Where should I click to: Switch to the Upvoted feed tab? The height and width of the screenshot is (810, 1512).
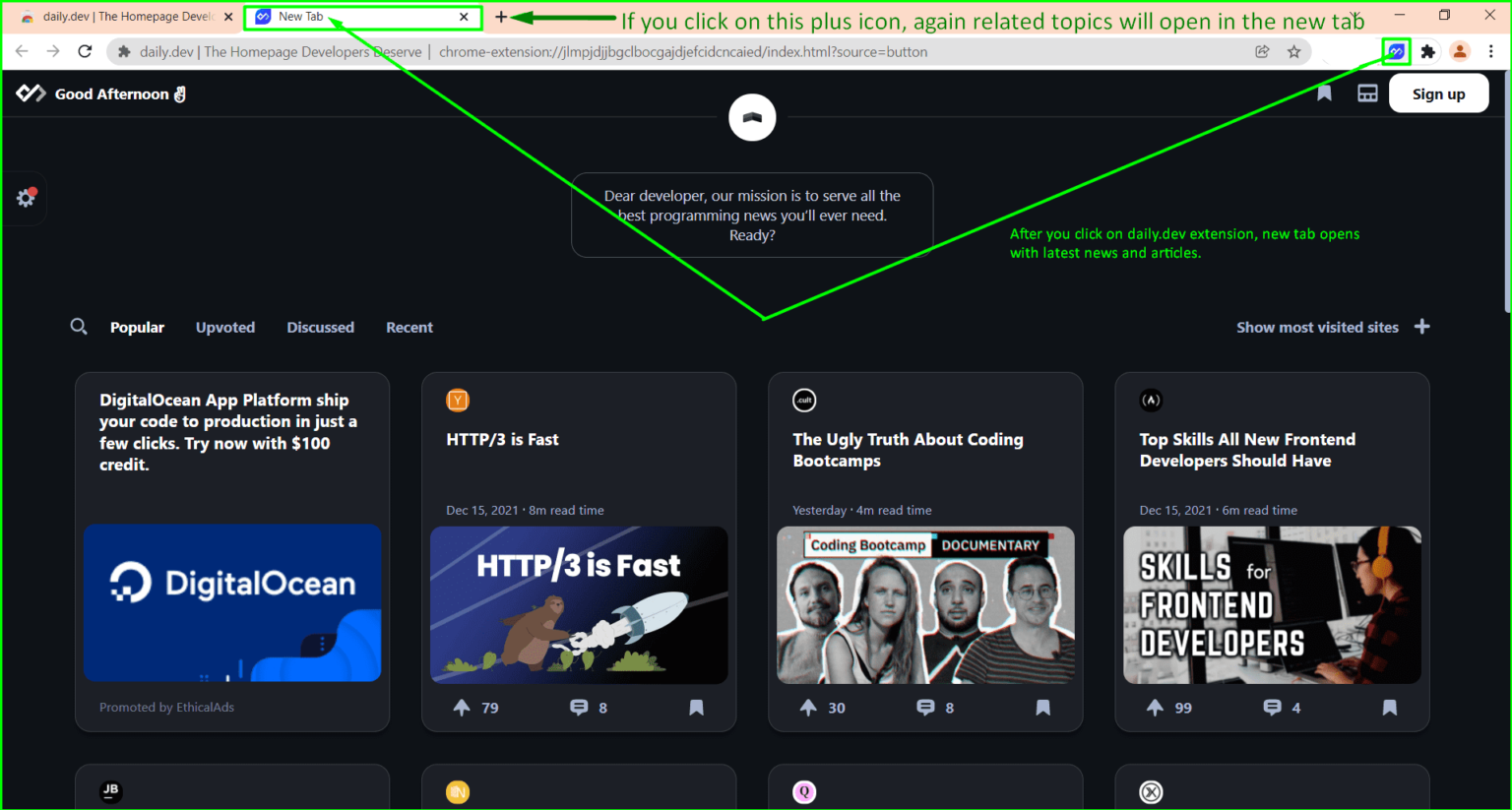(x=224, y=327)
